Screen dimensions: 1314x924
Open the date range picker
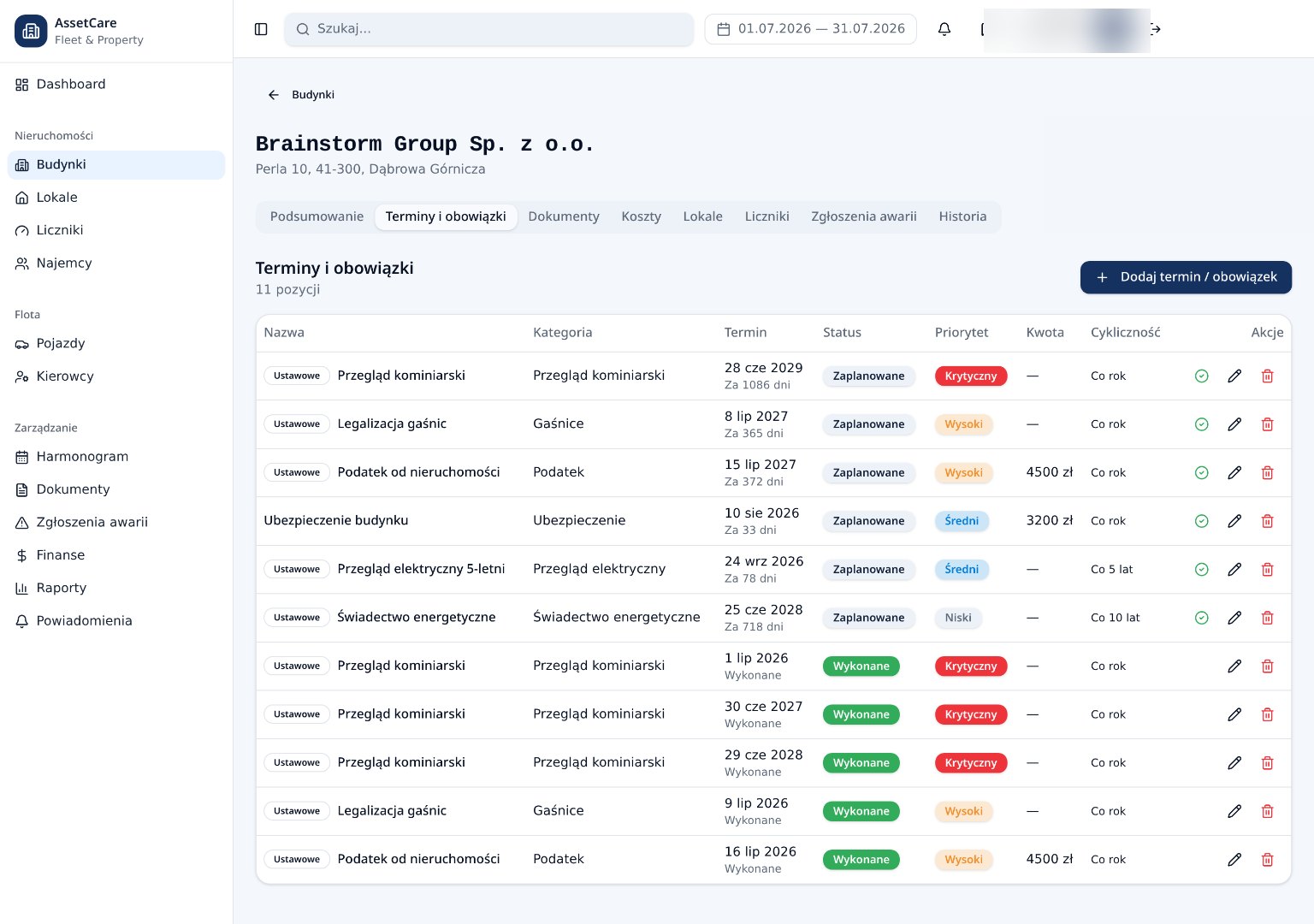pyautogui.click(x=810, y=29)
